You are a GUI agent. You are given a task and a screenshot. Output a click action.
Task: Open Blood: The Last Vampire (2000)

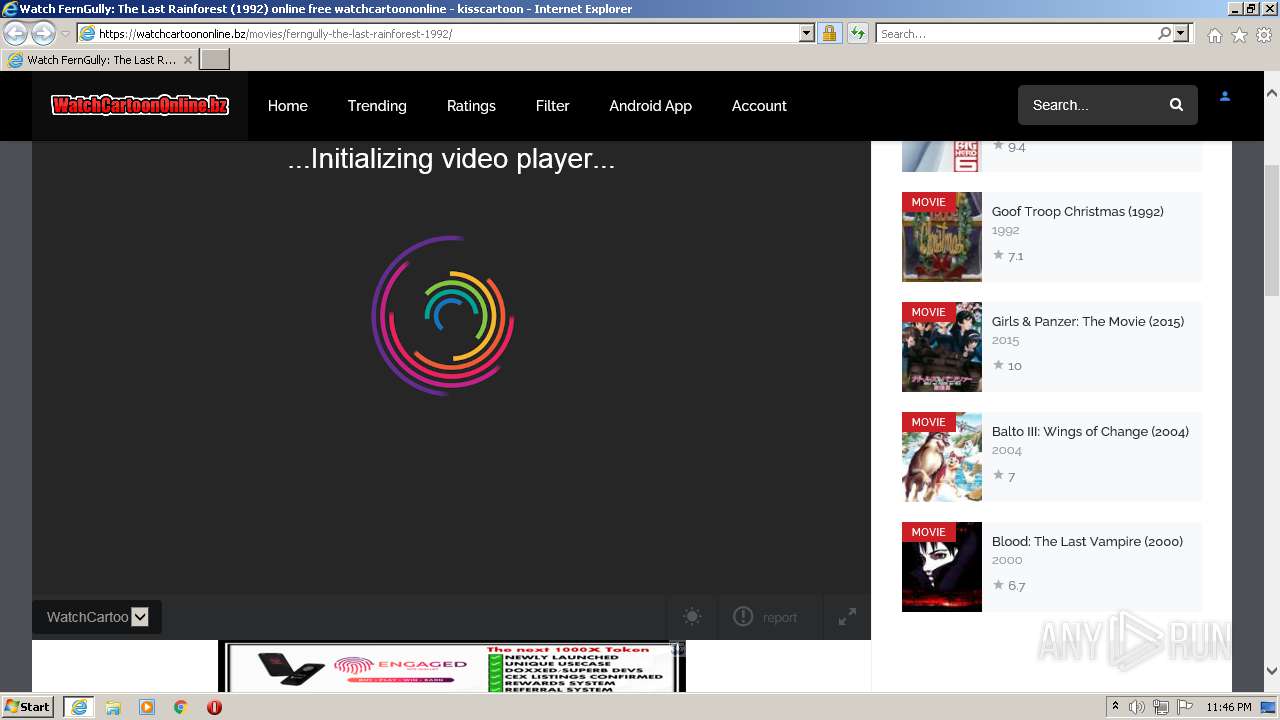tap(1087, 541)
